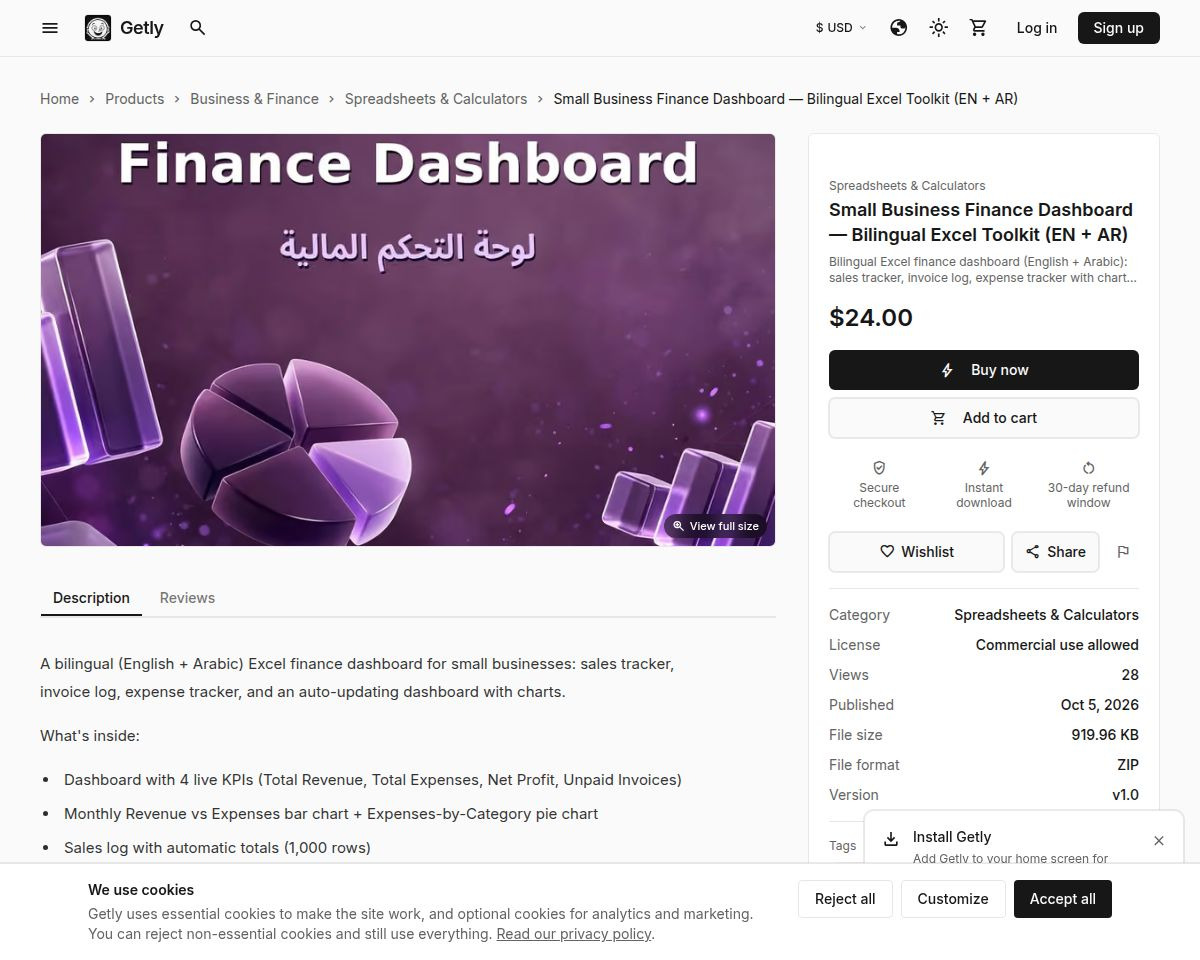Click Spreadsheets & Calculators label above title
This screenshot has height=960, width=1200.
[x=907, y=186]
